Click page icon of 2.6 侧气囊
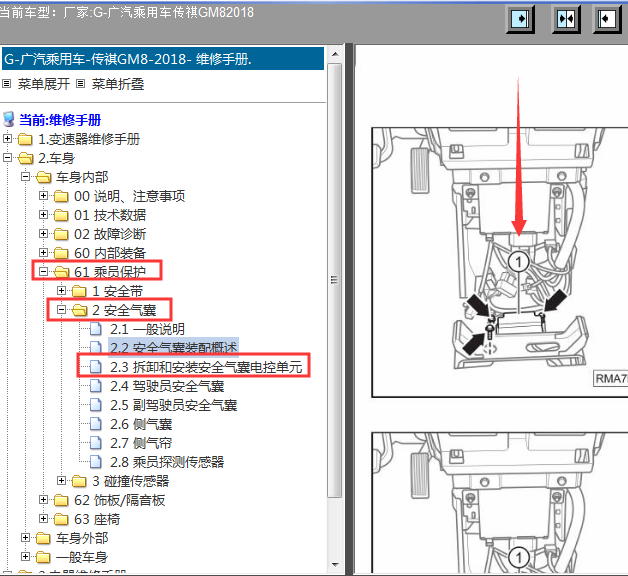Screen dimensions: 628x576 (x=96, y=424)
